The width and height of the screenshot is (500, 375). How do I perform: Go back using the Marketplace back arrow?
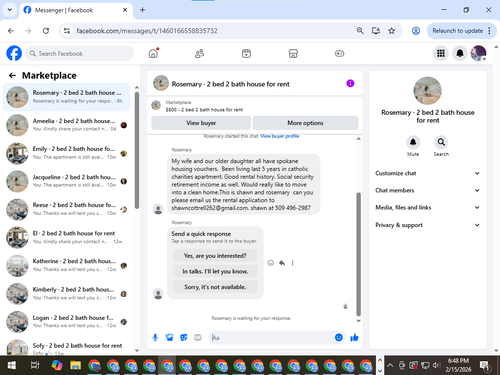click(12, 76)
